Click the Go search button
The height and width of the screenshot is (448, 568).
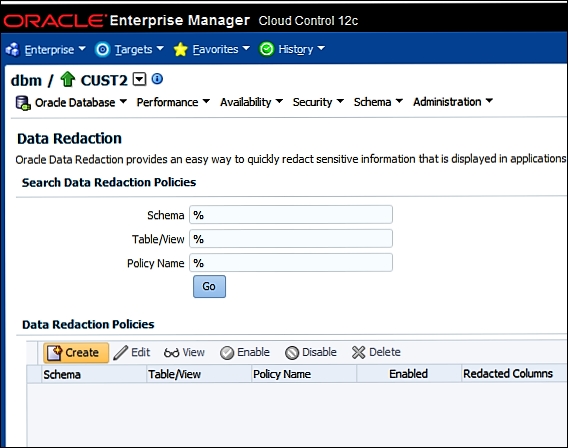point(209,286)
